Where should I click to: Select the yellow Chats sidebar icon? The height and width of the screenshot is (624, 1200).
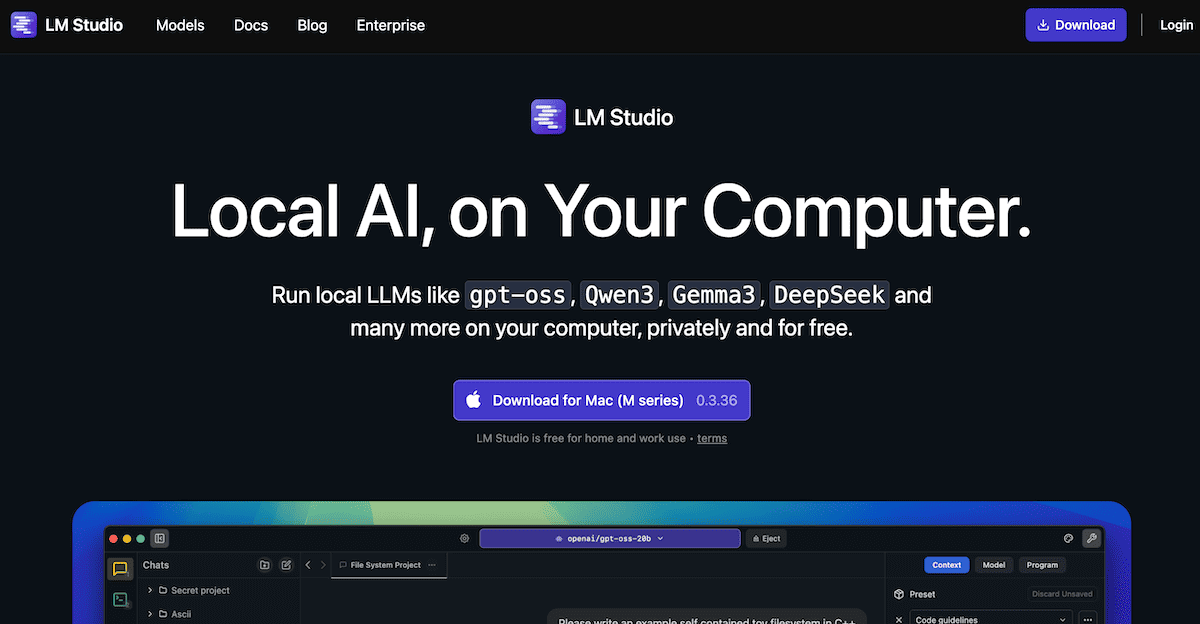pyautogui.click(x=120, y=568)
